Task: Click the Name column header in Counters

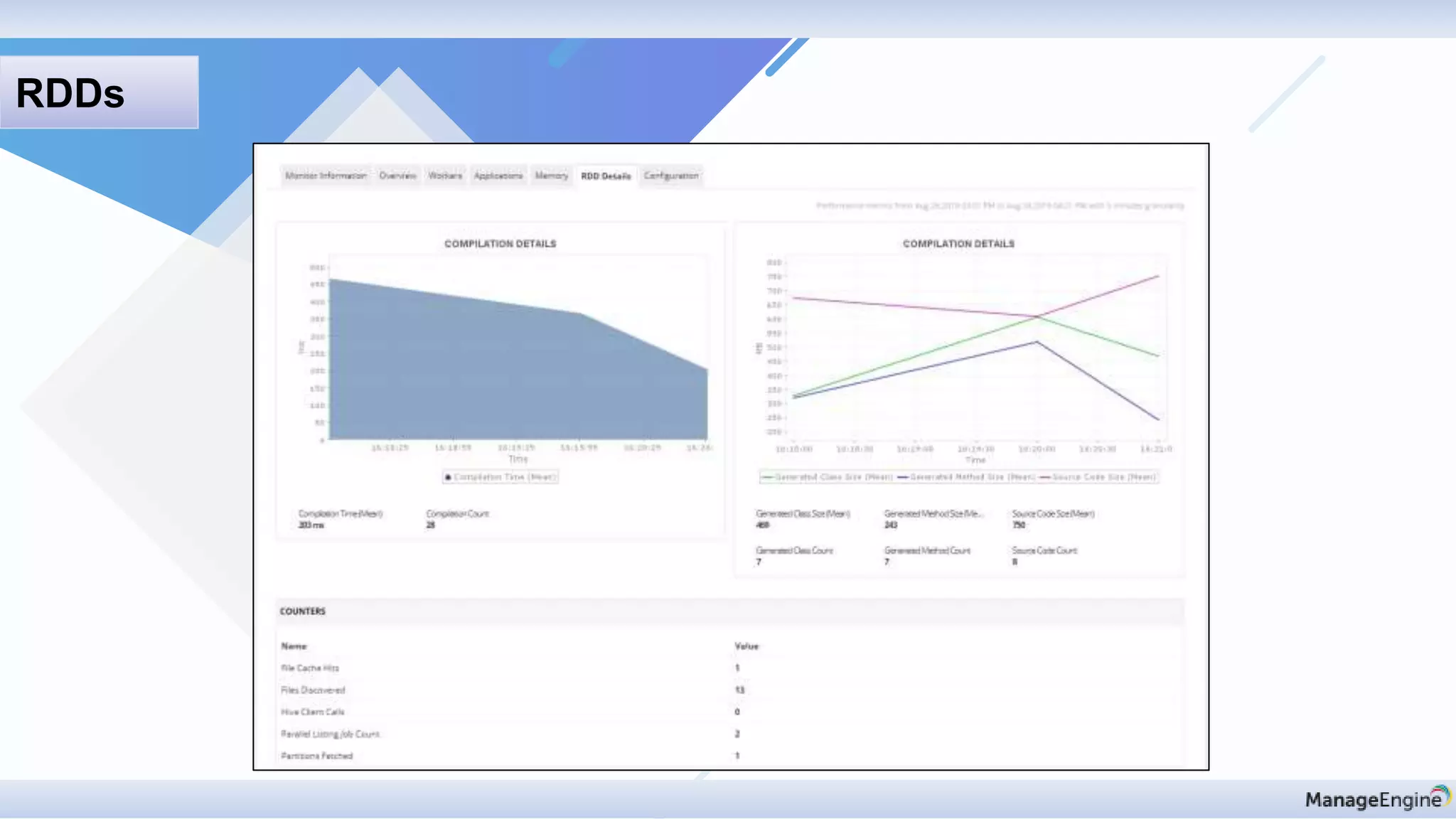Action: [294, 646]
